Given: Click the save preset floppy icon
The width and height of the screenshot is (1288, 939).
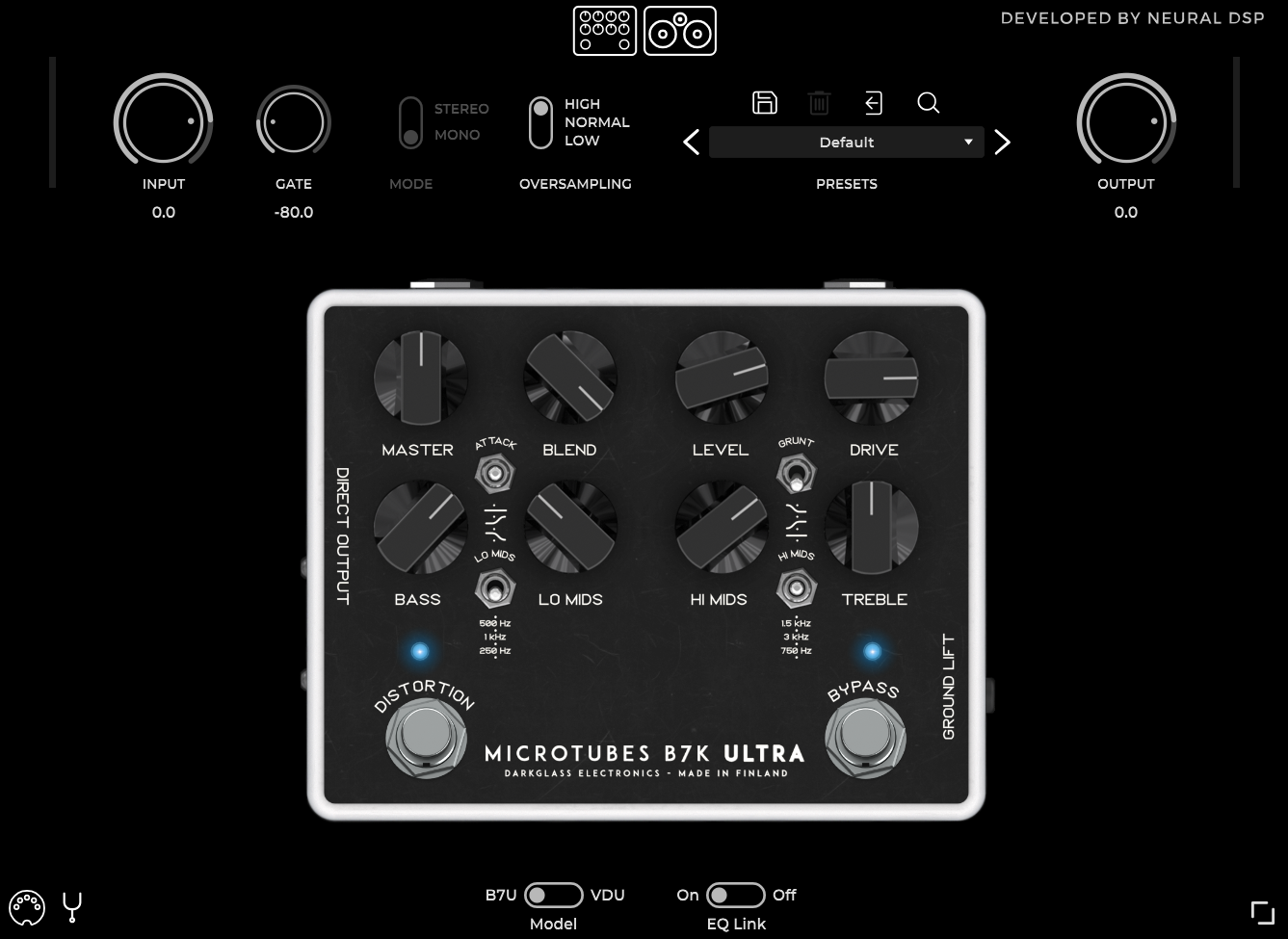Looking at the screenshot, I should tap(765, 102).
